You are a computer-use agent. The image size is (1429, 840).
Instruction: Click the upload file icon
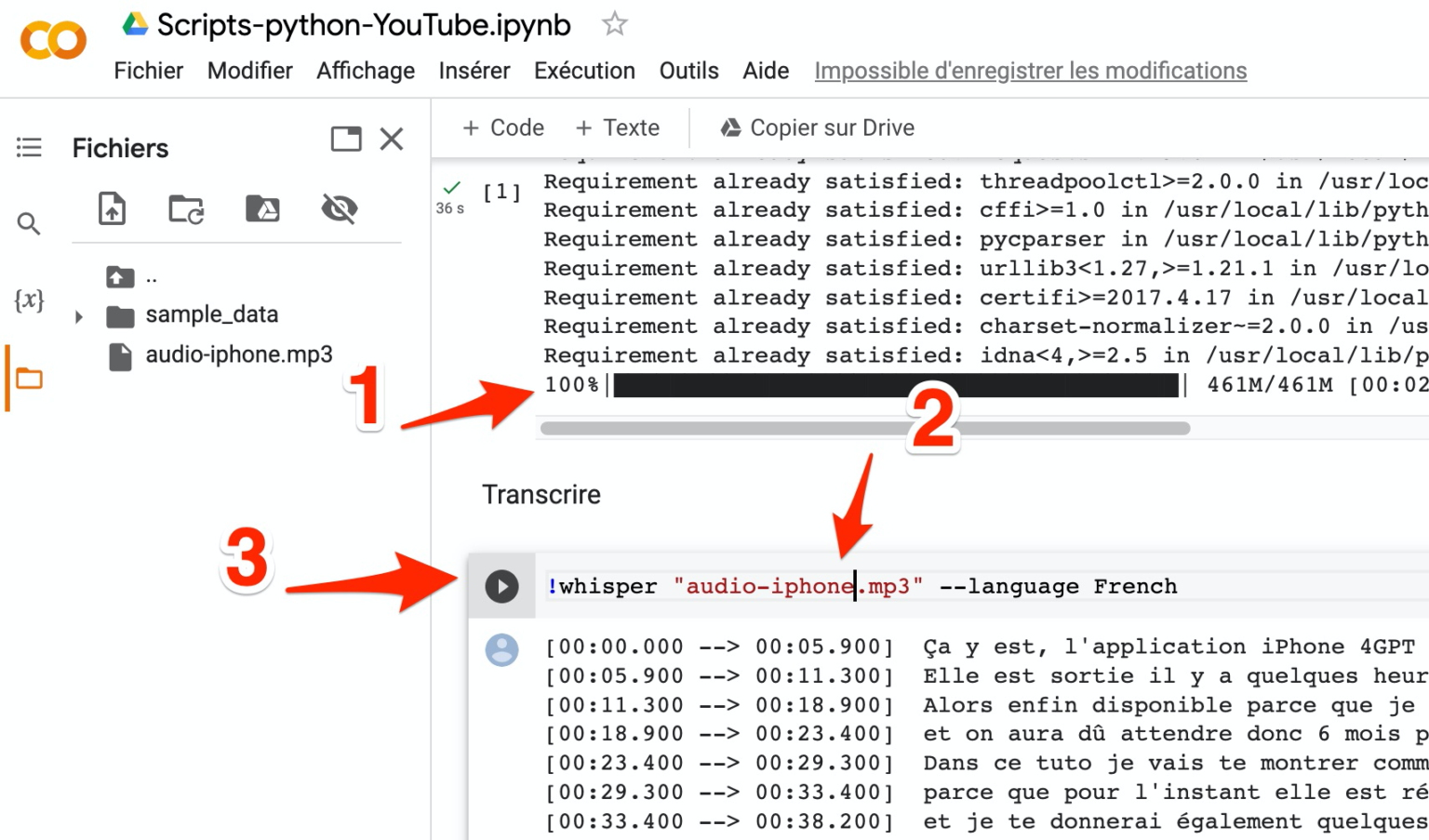tap(113, 208)
